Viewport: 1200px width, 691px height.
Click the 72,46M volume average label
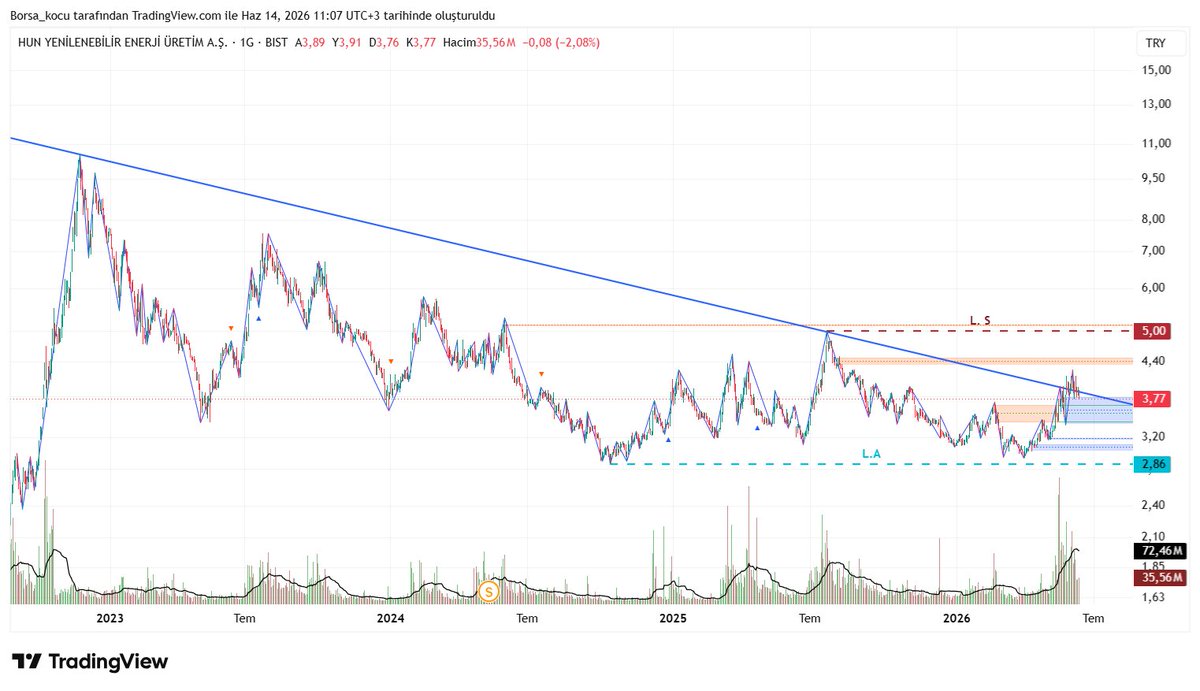[1160, 551]
